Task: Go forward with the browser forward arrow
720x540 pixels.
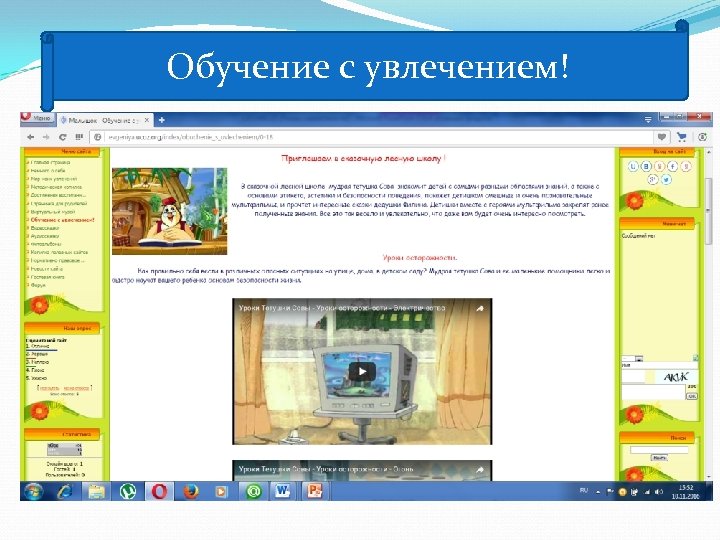Action: click(x=46, y=137)
